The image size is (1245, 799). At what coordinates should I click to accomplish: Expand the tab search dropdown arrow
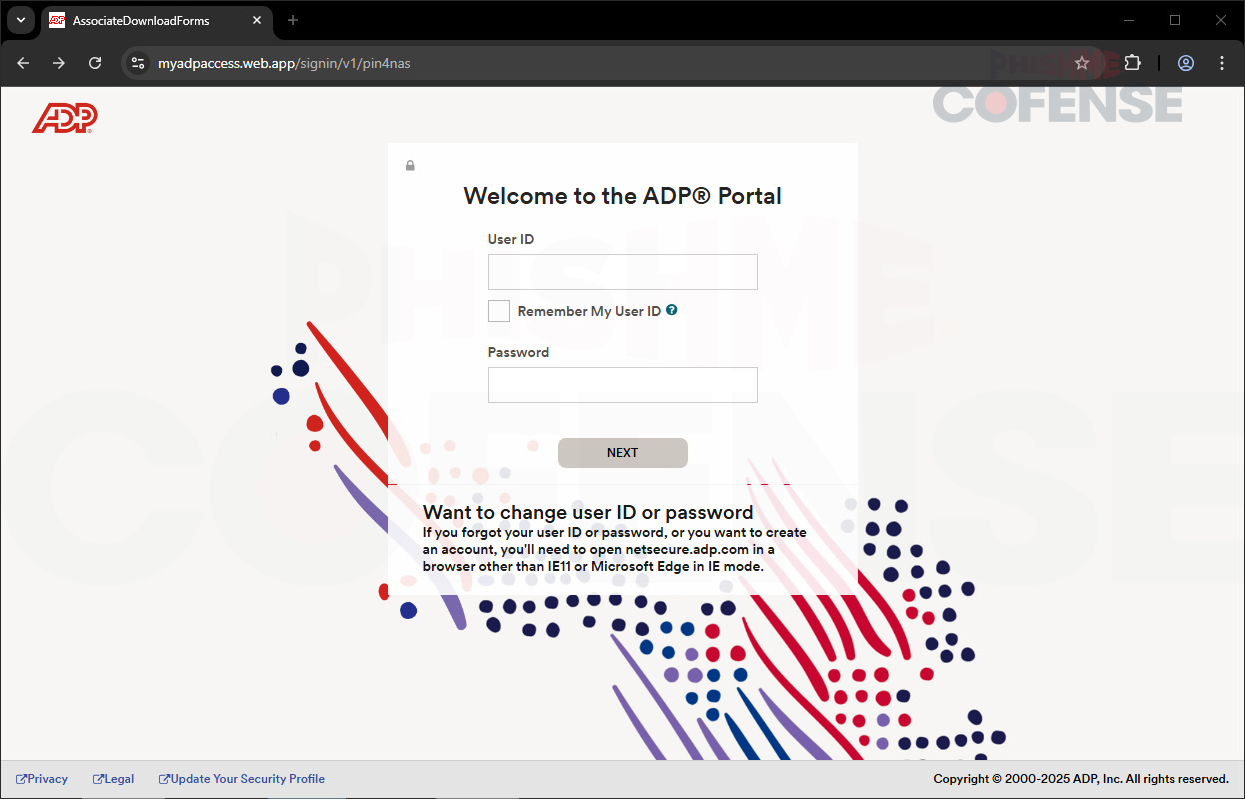(x=20, y=20)
